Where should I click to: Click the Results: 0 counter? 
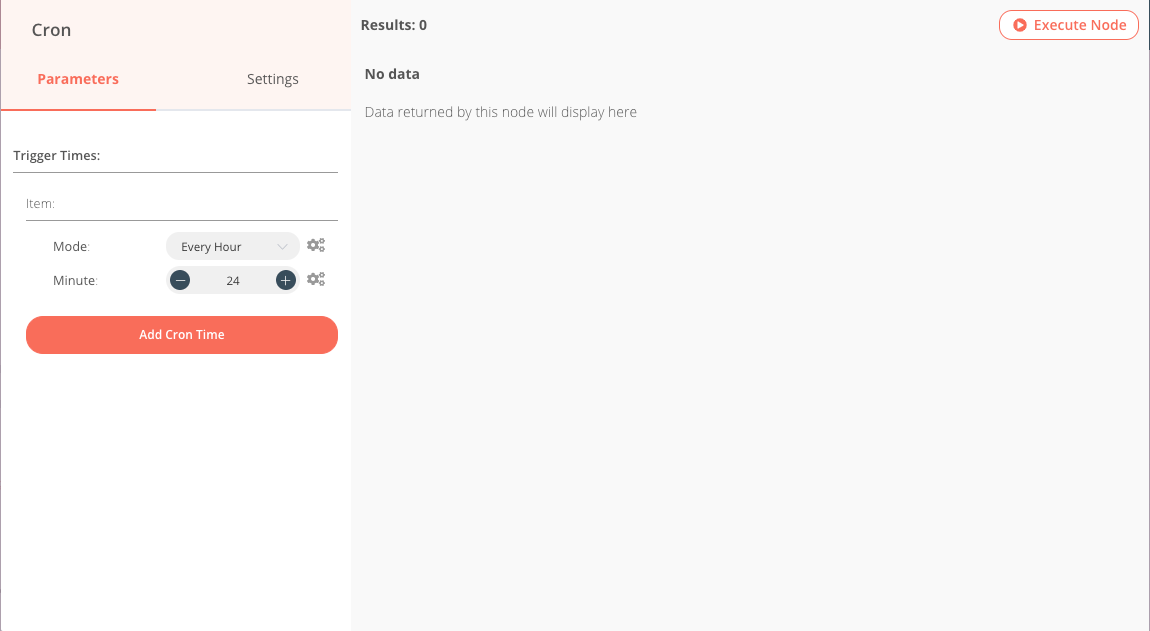point(394,25)
